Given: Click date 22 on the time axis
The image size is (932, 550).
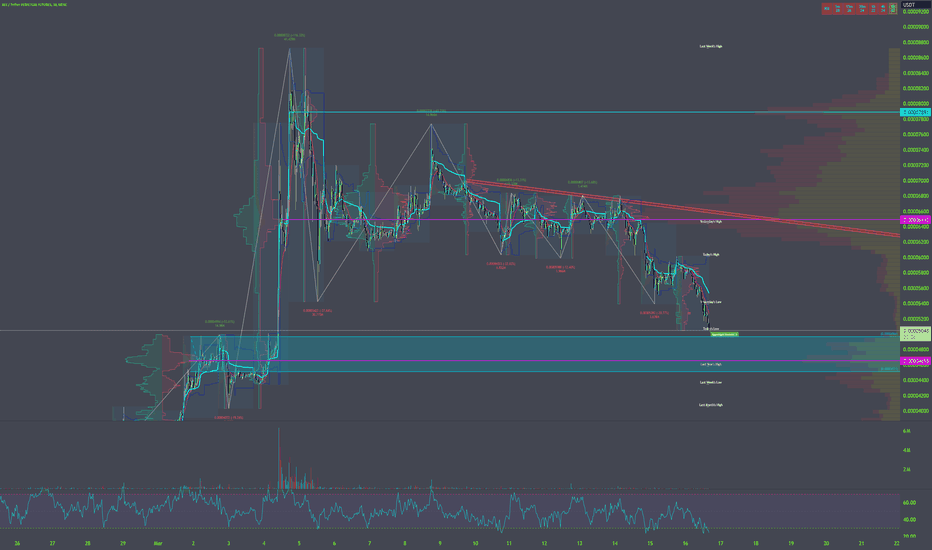Looking at the screenshot, I should click(x=896, y=543).
